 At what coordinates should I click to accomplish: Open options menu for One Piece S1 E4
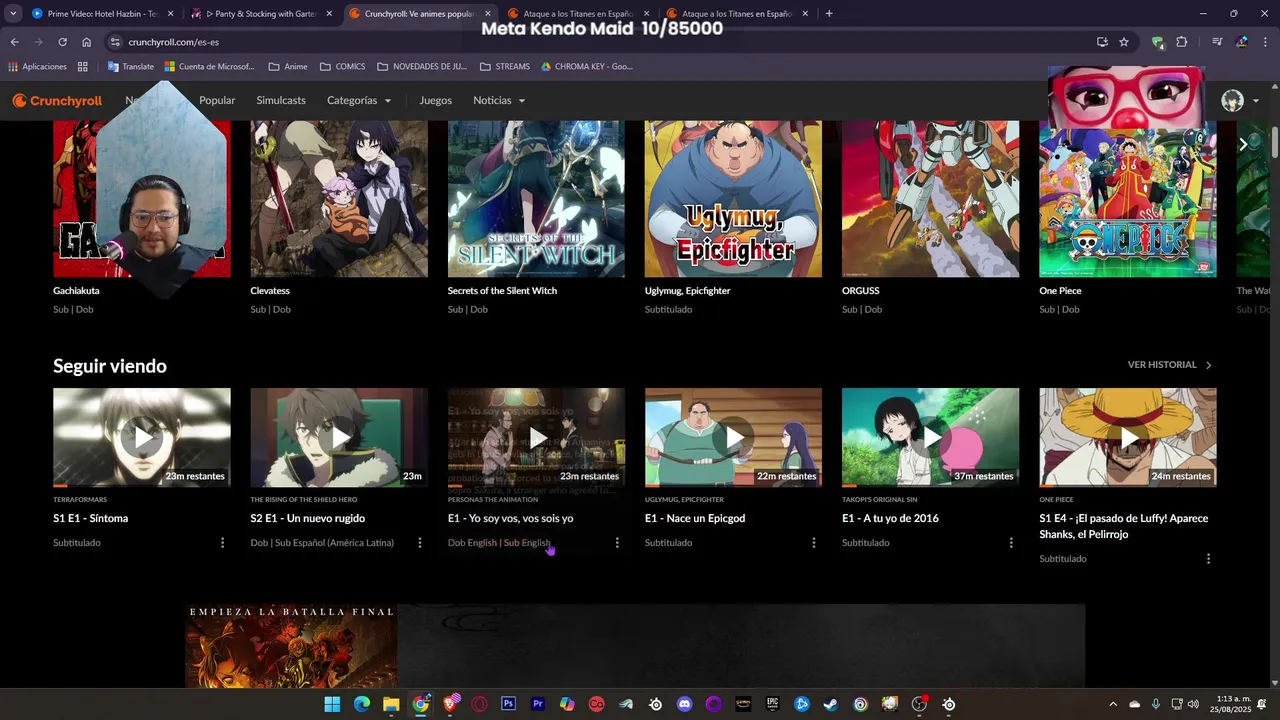(1208, 559)
